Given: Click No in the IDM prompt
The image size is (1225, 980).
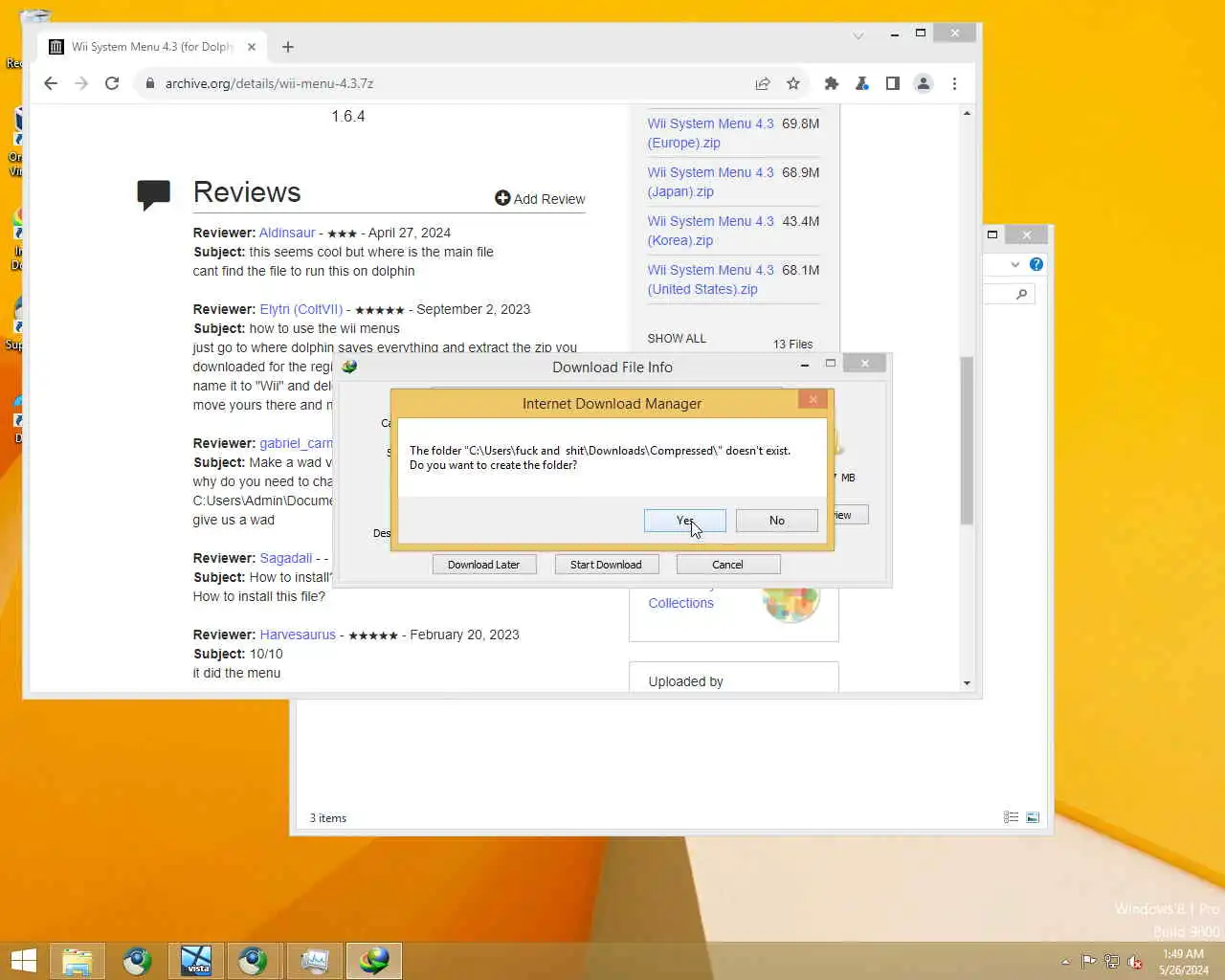Looking at the screenshot, I should (776, 521).
